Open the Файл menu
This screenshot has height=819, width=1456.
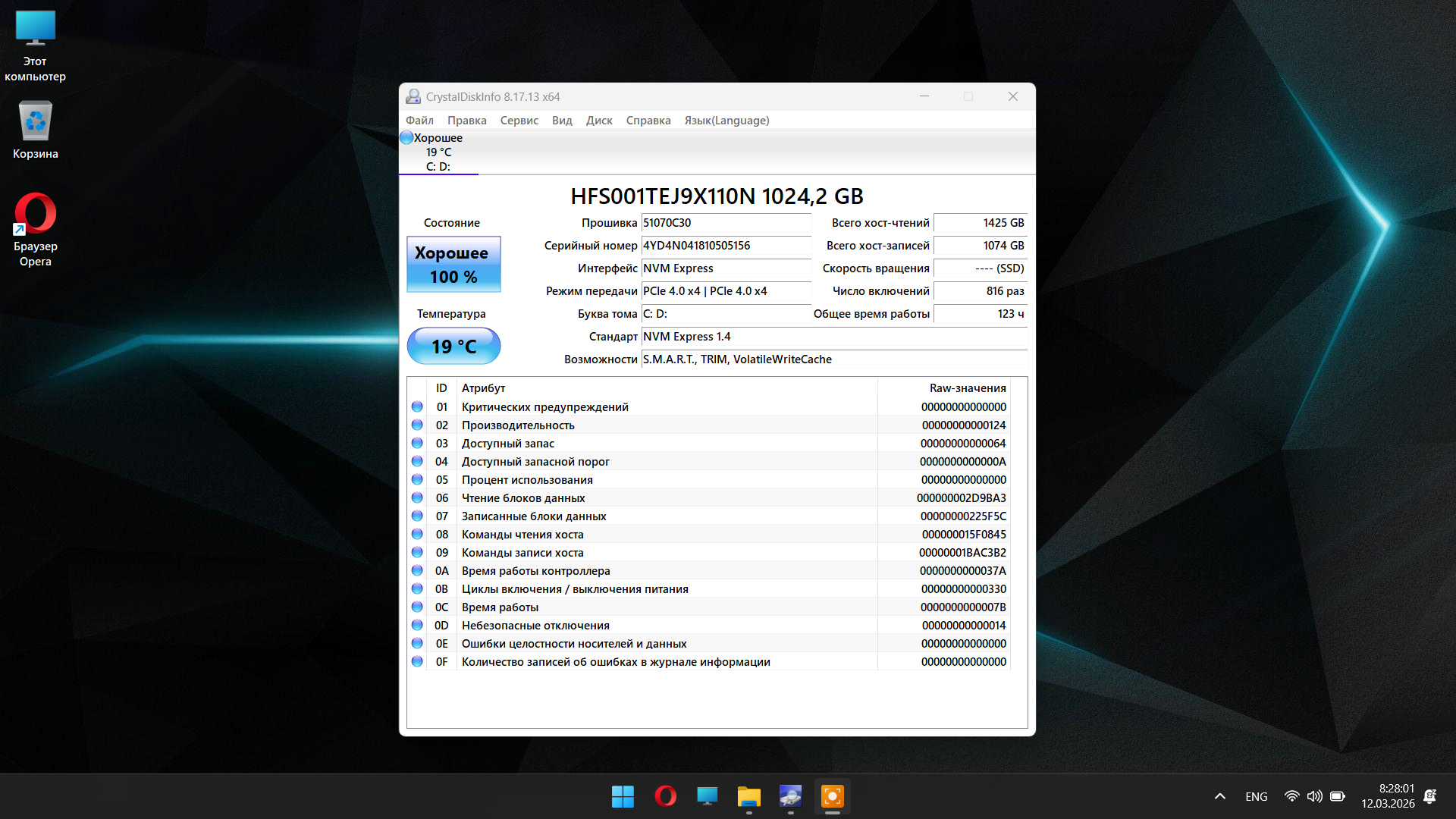point(419,121)
